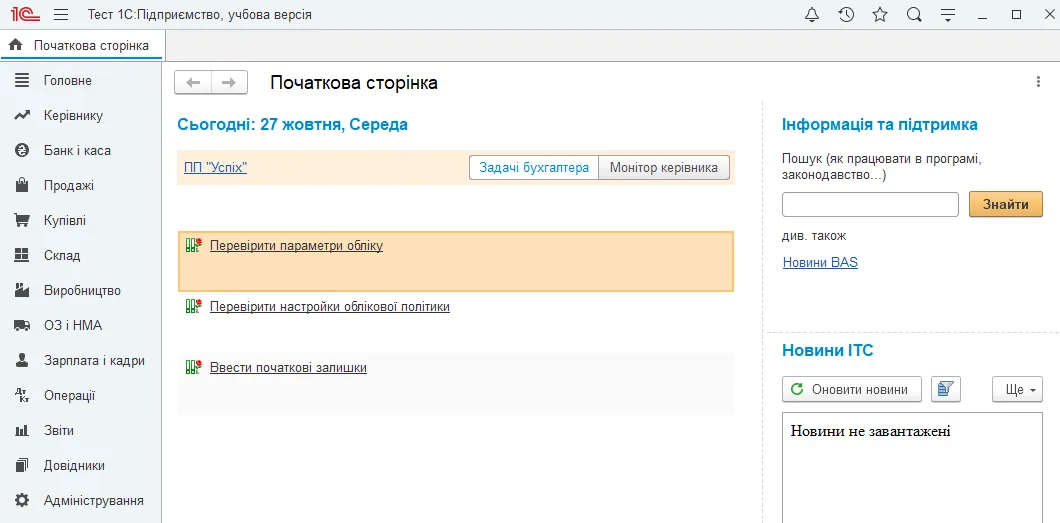Switch to Монітор керівника view

pyautogui.click(x=664, y=168)
